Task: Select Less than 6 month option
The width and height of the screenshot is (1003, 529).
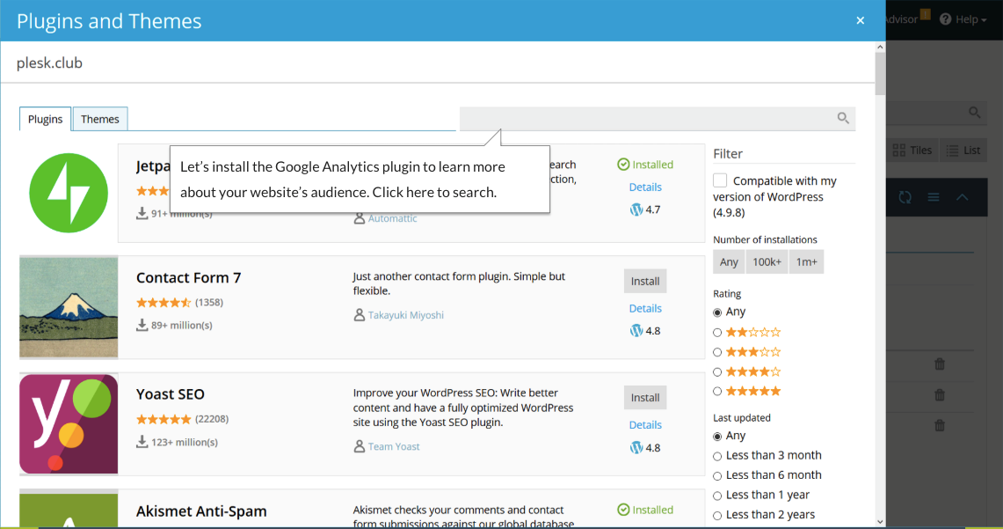Action: click(717, 476)
